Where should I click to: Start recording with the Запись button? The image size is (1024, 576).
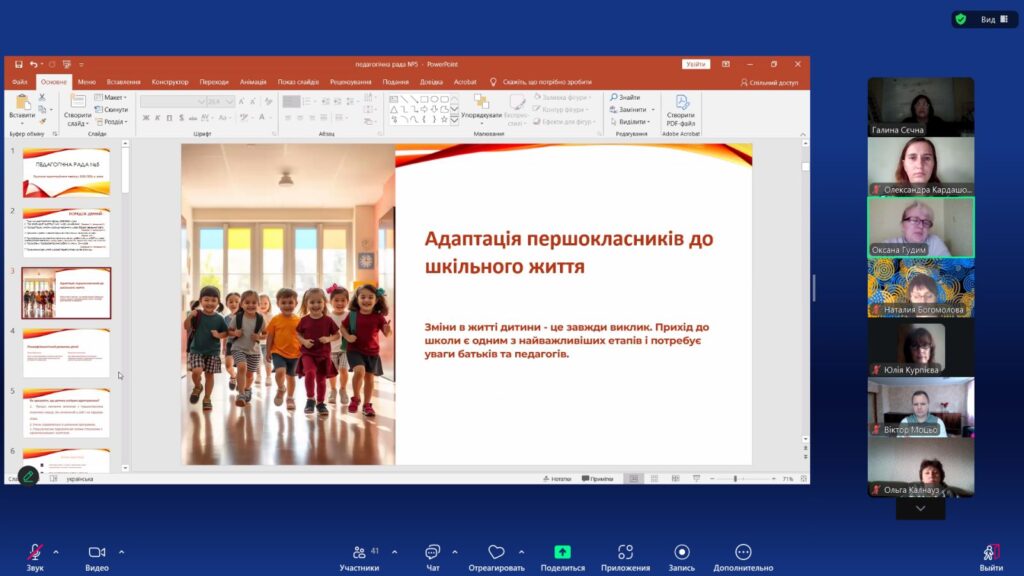click(682, 553)
